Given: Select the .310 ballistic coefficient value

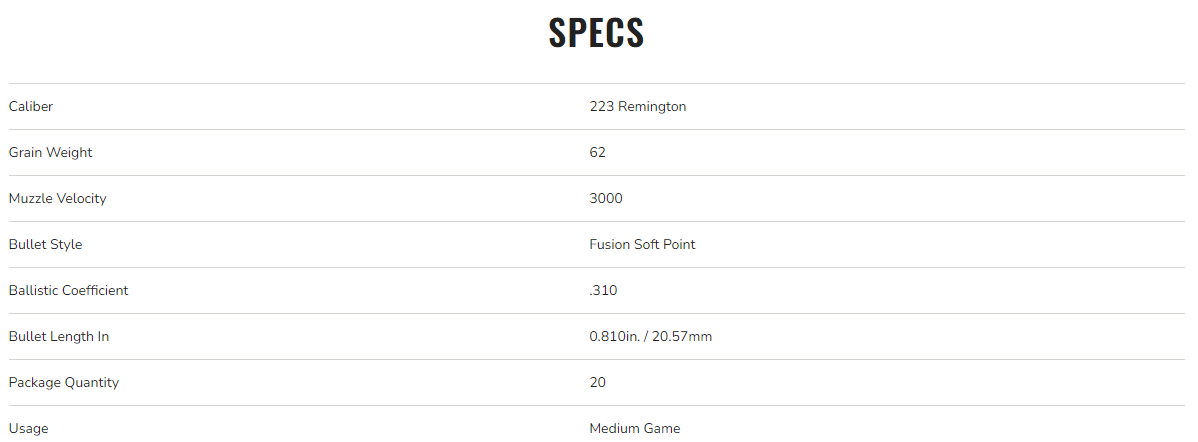Looking at the screenshot, I should 603,290.
